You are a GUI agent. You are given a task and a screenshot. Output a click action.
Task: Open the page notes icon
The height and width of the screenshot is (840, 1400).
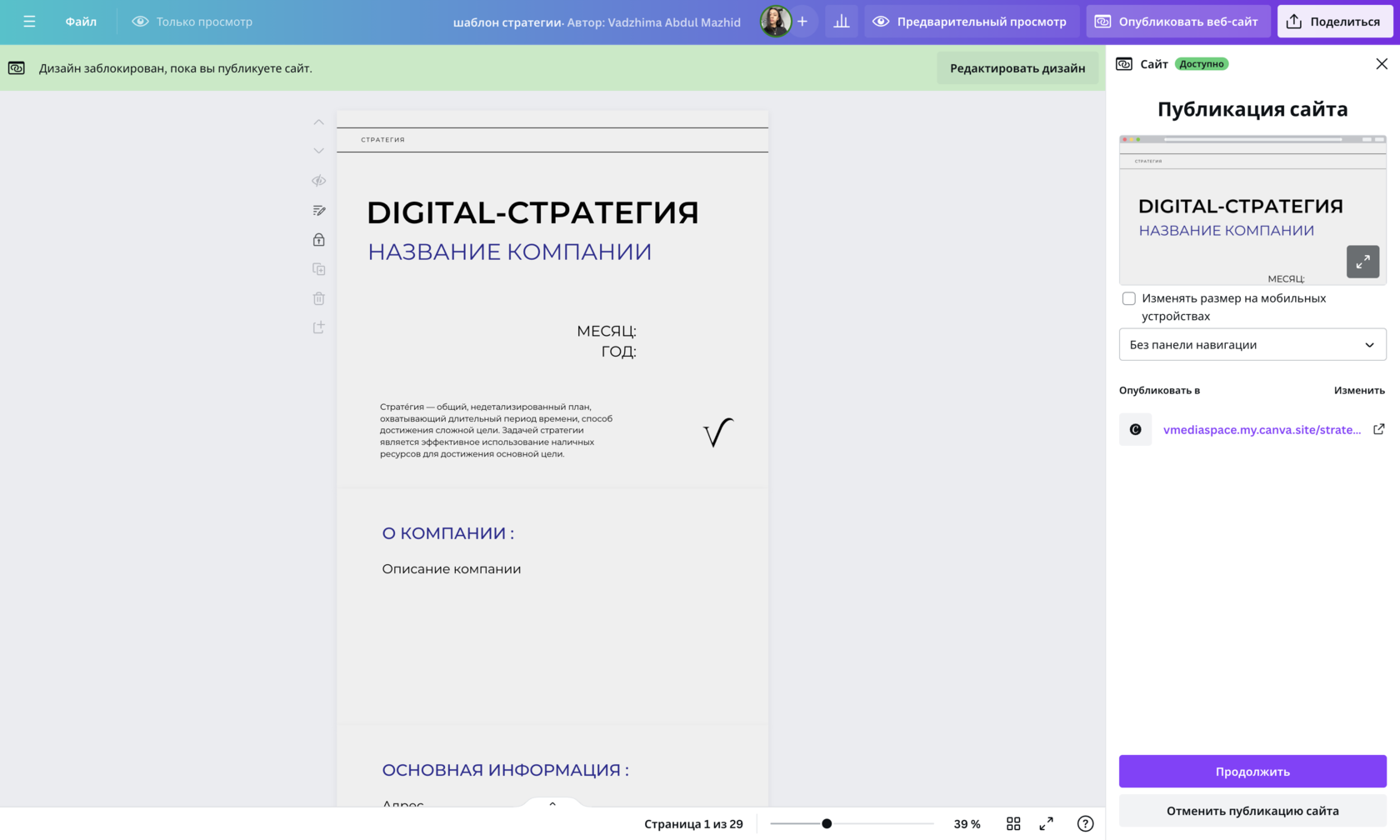pyautogui.click(x=318, y=211)
